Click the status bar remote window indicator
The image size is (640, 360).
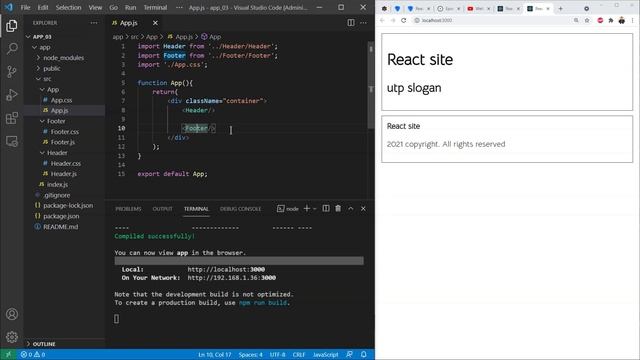[8, 355]
